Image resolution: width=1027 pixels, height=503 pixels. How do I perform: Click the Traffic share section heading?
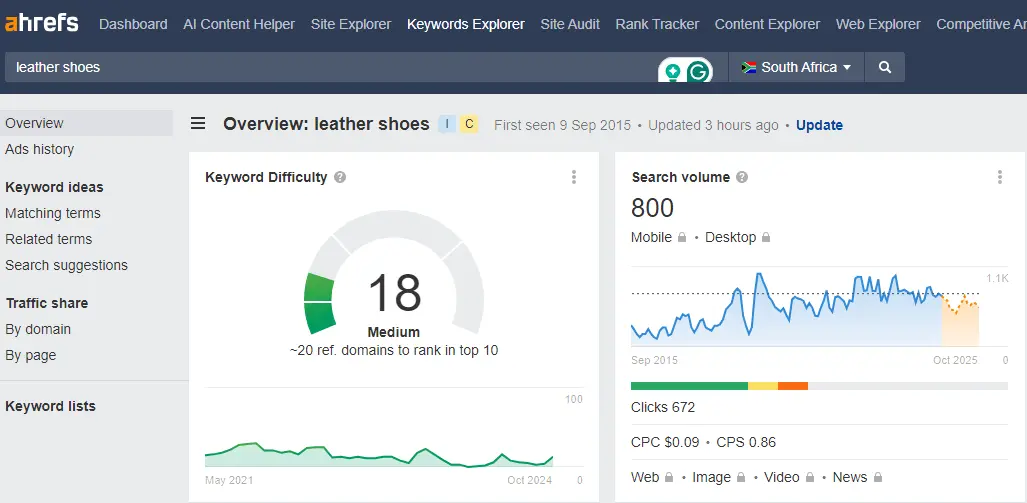(x=47, y=303)
